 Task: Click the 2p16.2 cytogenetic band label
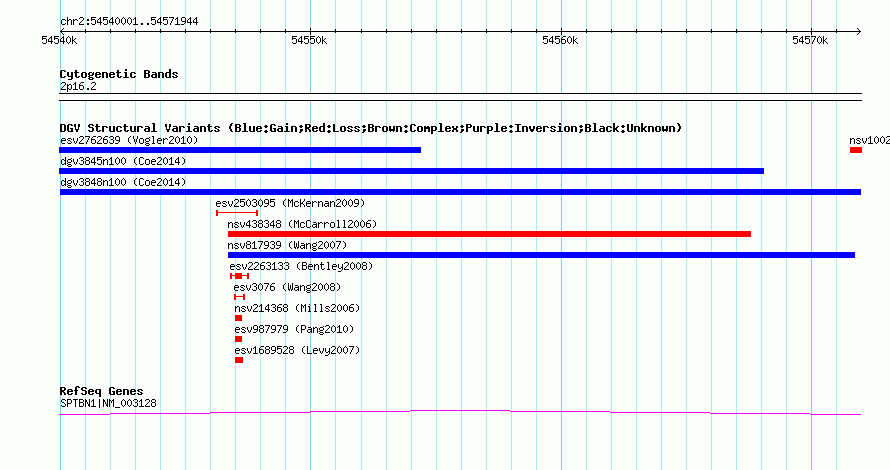[x=78, y=86]
